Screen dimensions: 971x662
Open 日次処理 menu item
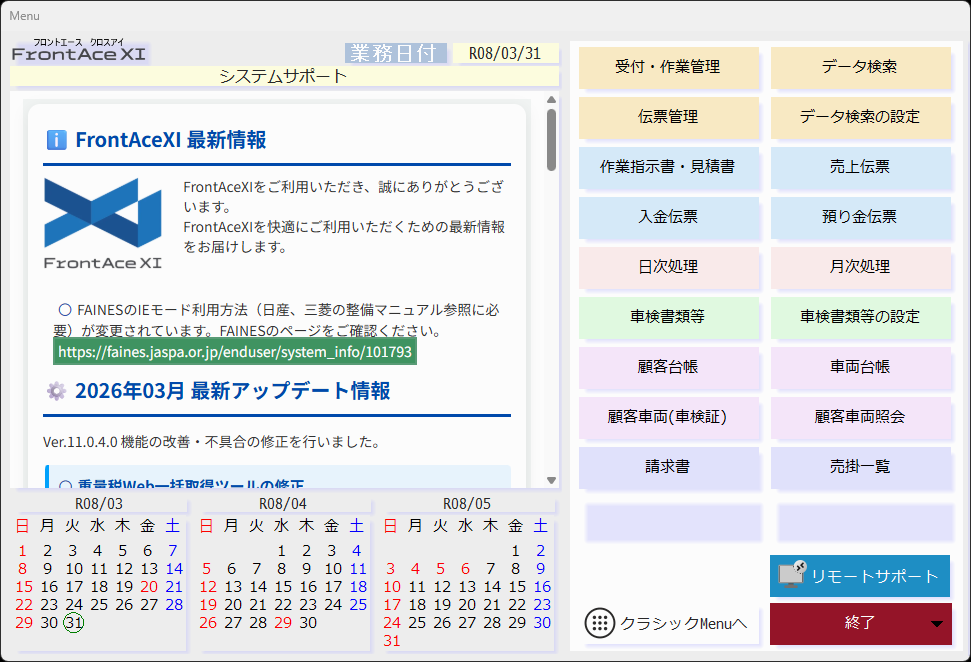click(667, 267)
